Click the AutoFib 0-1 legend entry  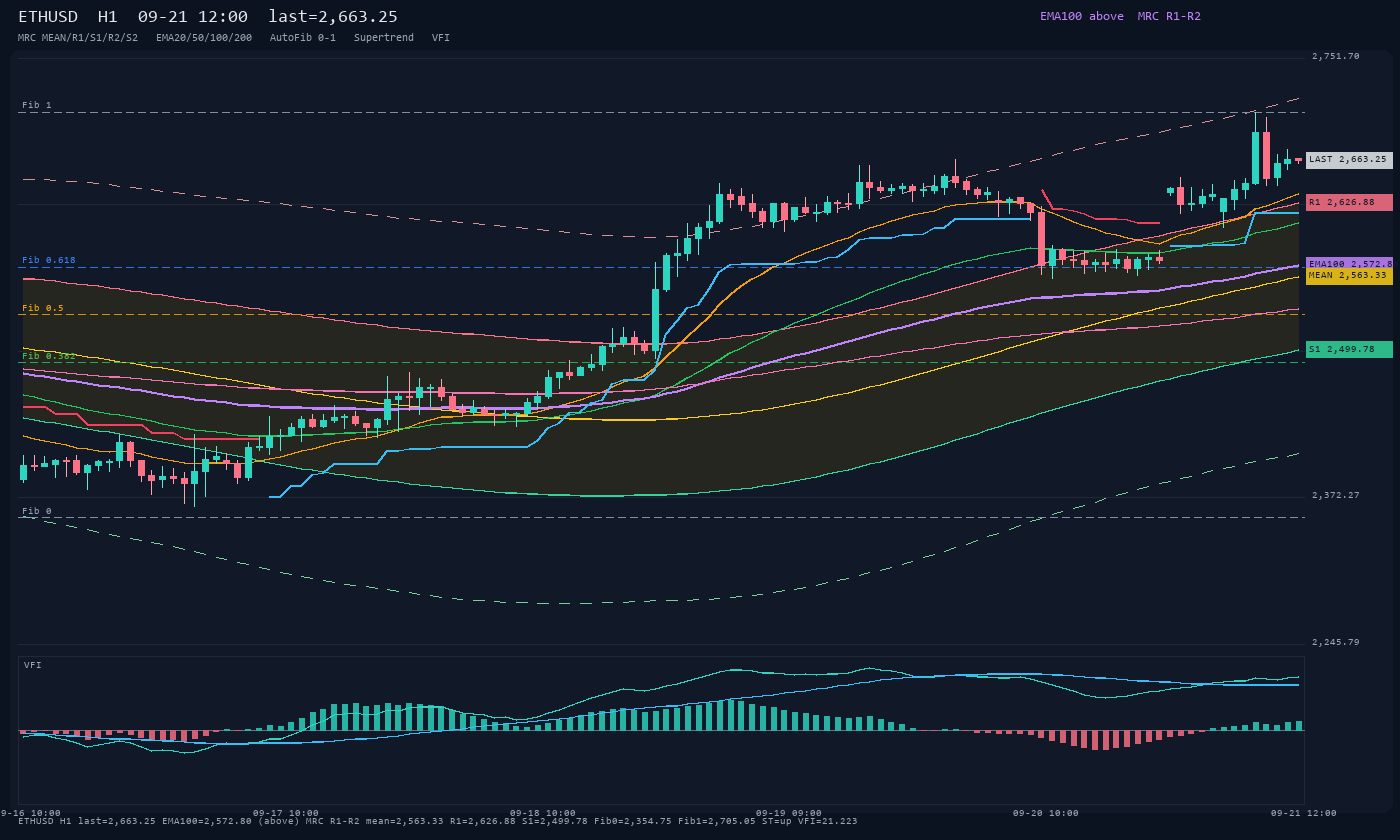click(x=303, y=37)
